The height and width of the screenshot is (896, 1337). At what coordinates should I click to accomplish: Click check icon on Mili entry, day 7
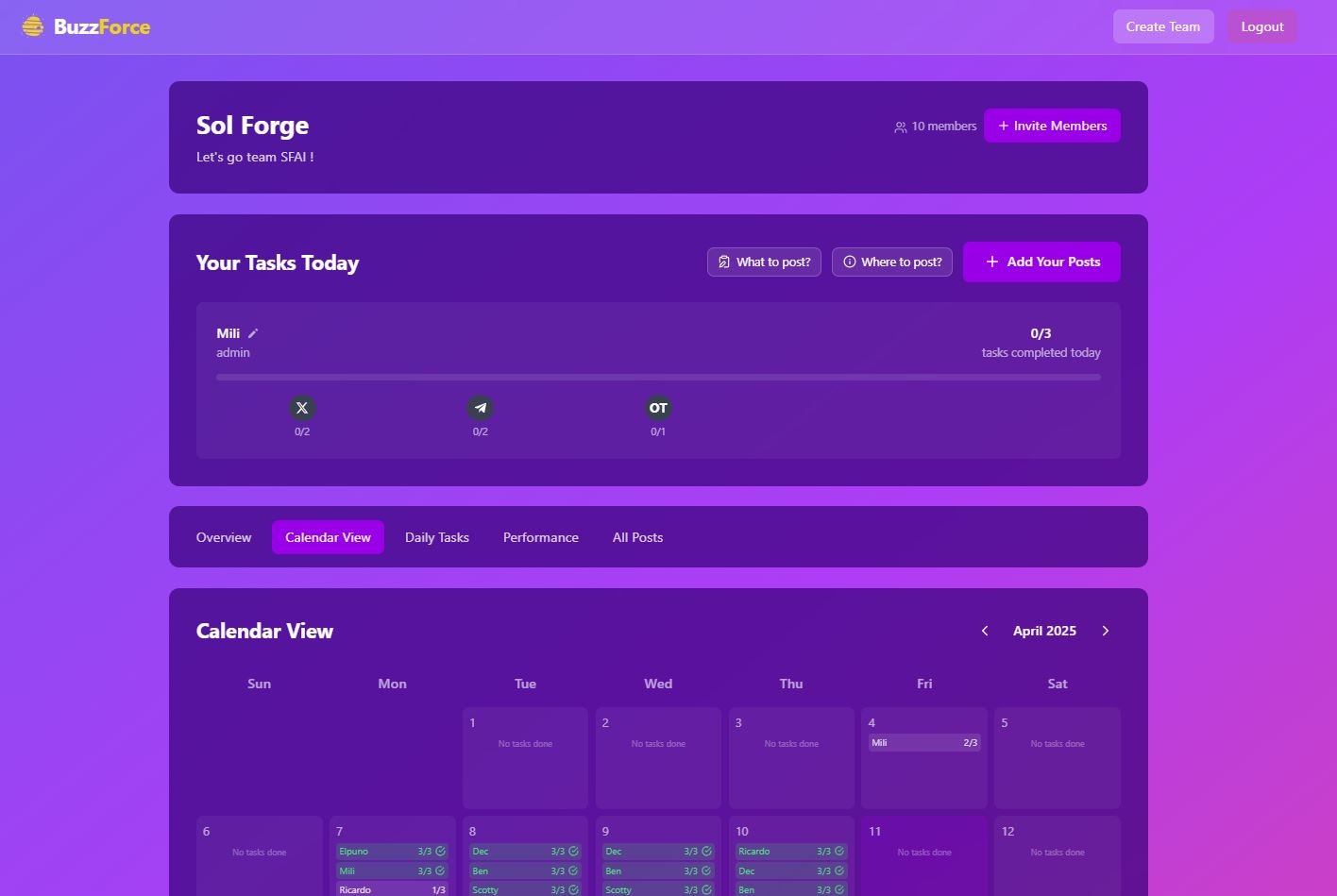tap(440, 871)
